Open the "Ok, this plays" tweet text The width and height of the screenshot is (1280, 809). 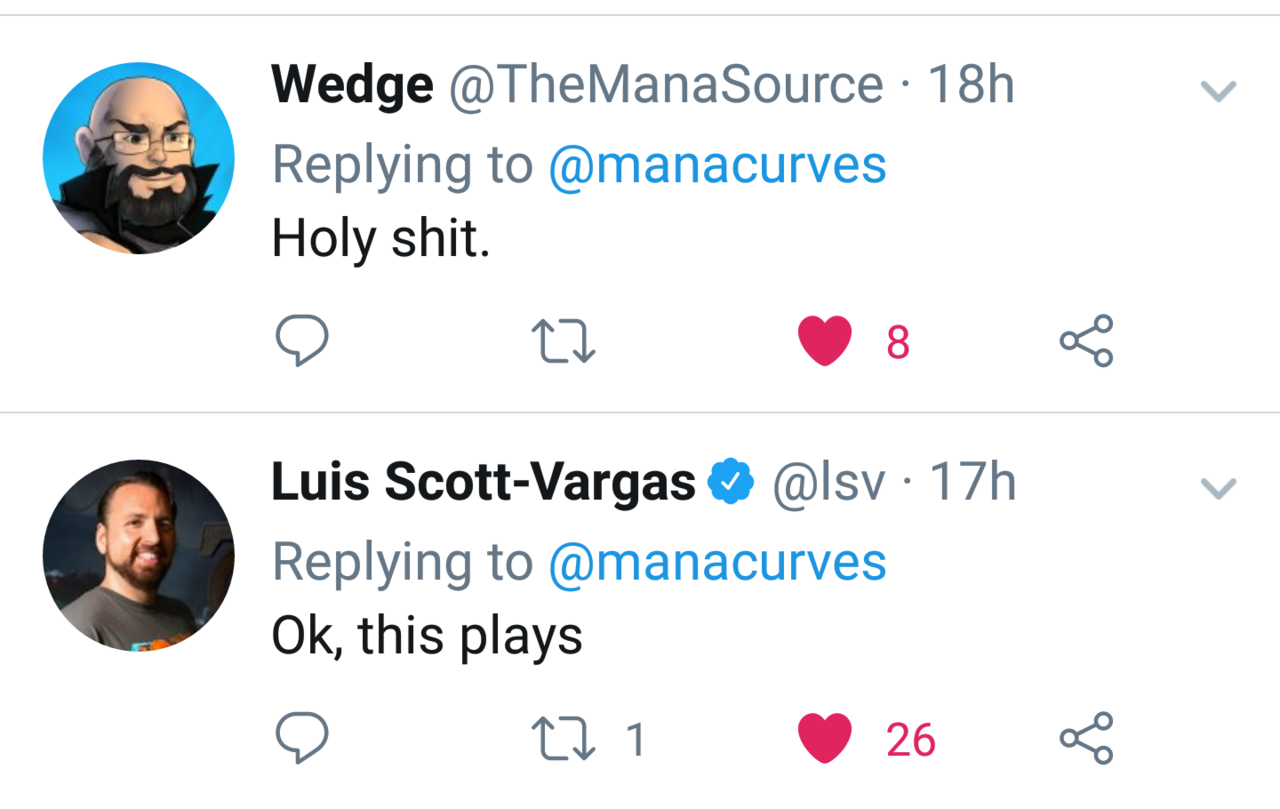(x=427, y=635)
